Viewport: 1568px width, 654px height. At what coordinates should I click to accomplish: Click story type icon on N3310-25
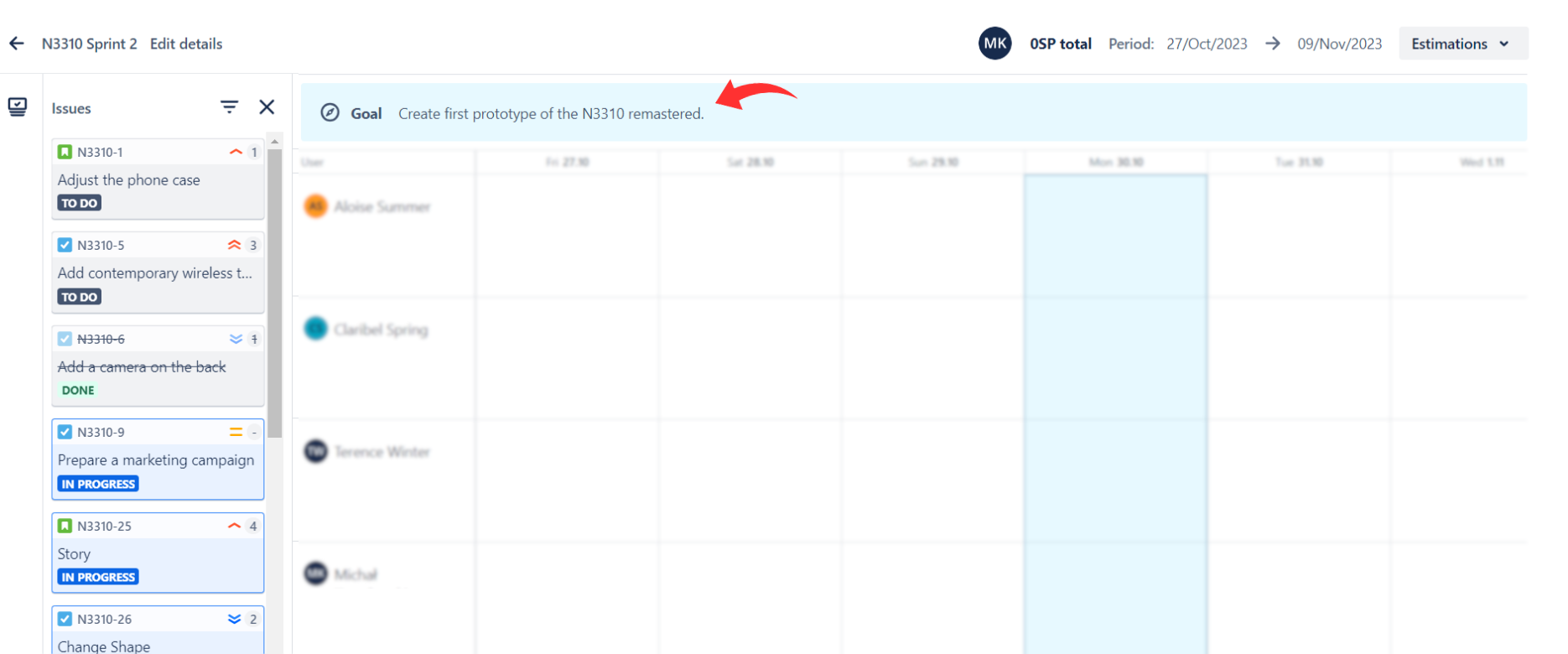[x=65, y=526]
